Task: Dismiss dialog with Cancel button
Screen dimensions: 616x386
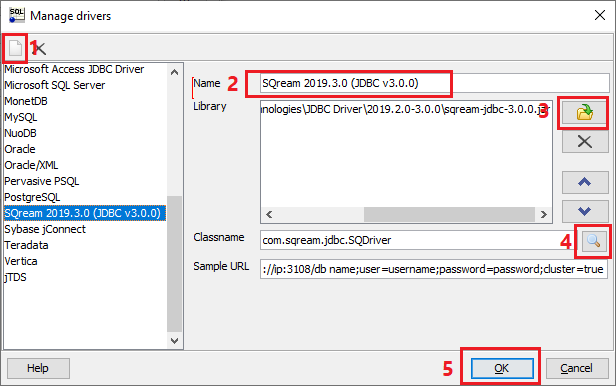Action: coord(576,368)
